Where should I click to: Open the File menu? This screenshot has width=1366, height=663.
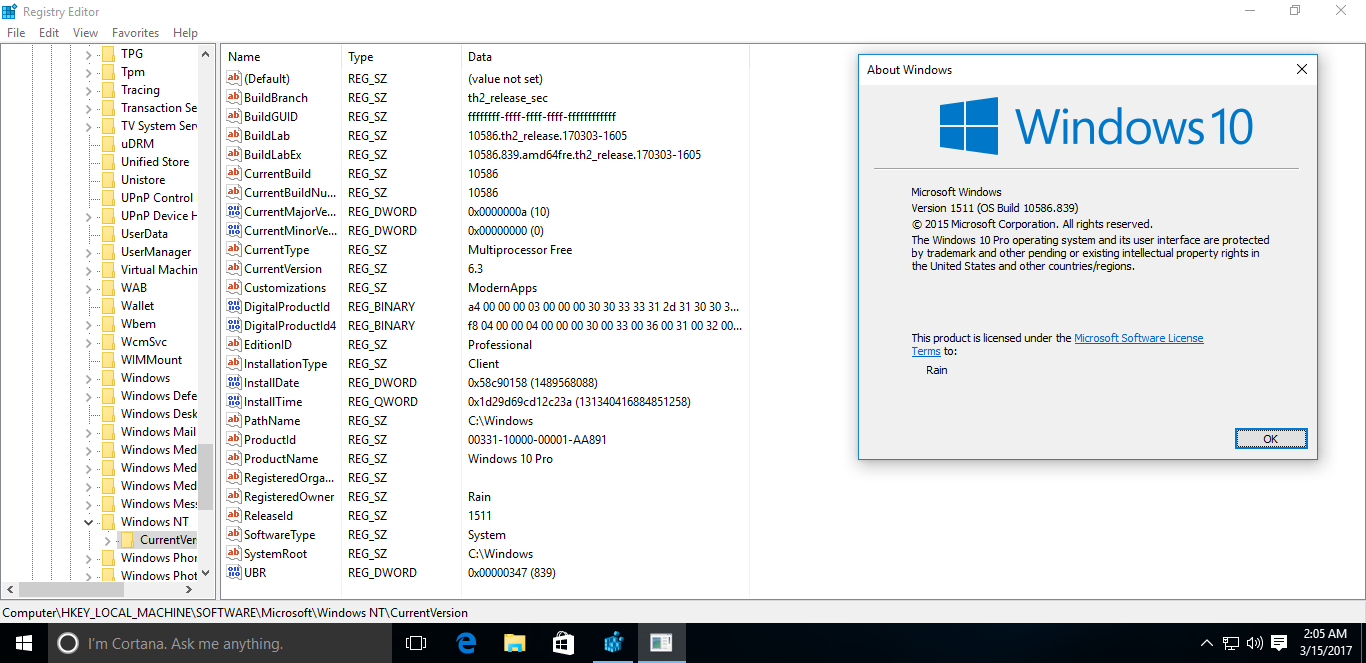click(16, 33)
